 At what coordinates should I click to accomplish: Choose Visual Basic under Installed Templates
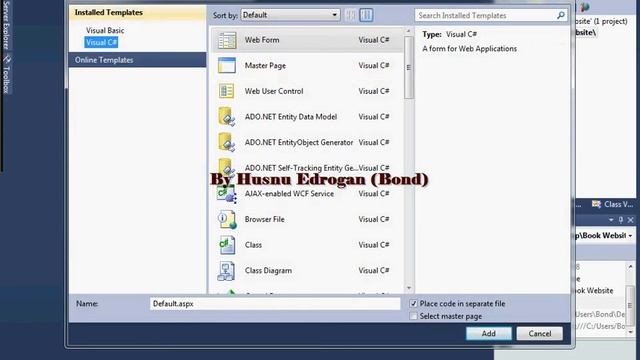105,30
